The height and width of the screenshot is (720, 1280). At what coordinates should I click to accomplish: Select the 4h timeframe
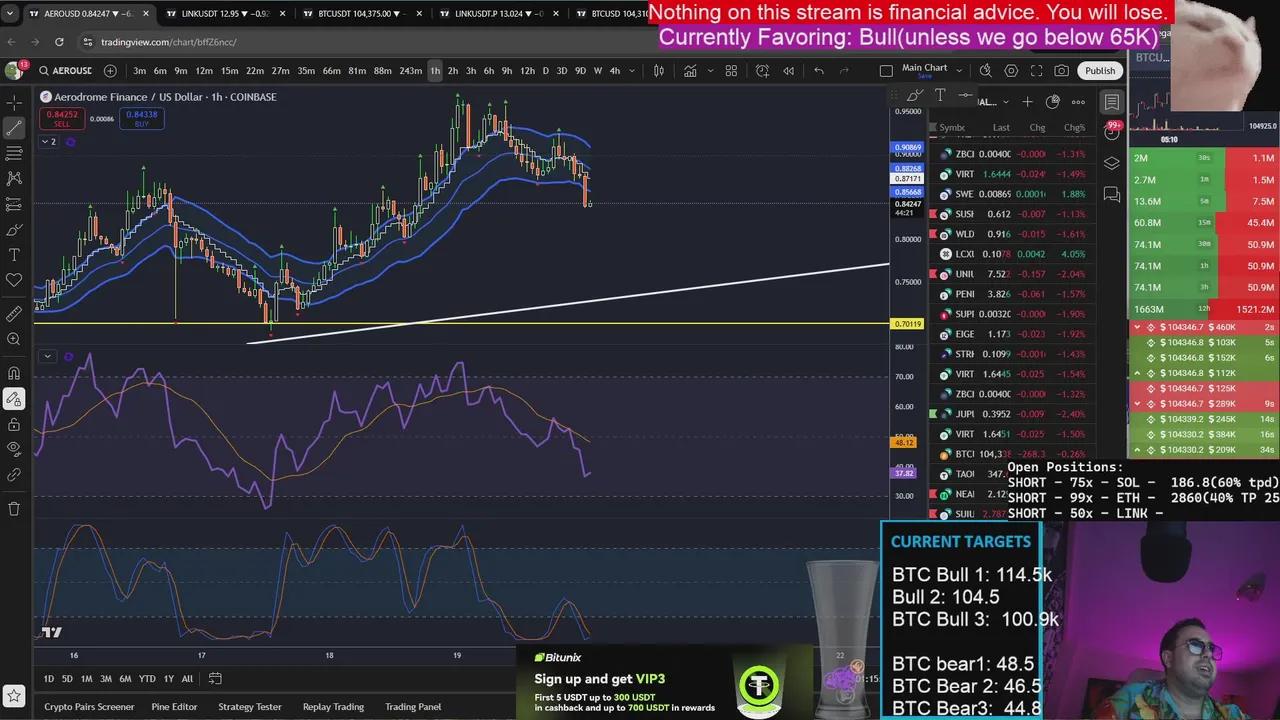tap(614, 70)
